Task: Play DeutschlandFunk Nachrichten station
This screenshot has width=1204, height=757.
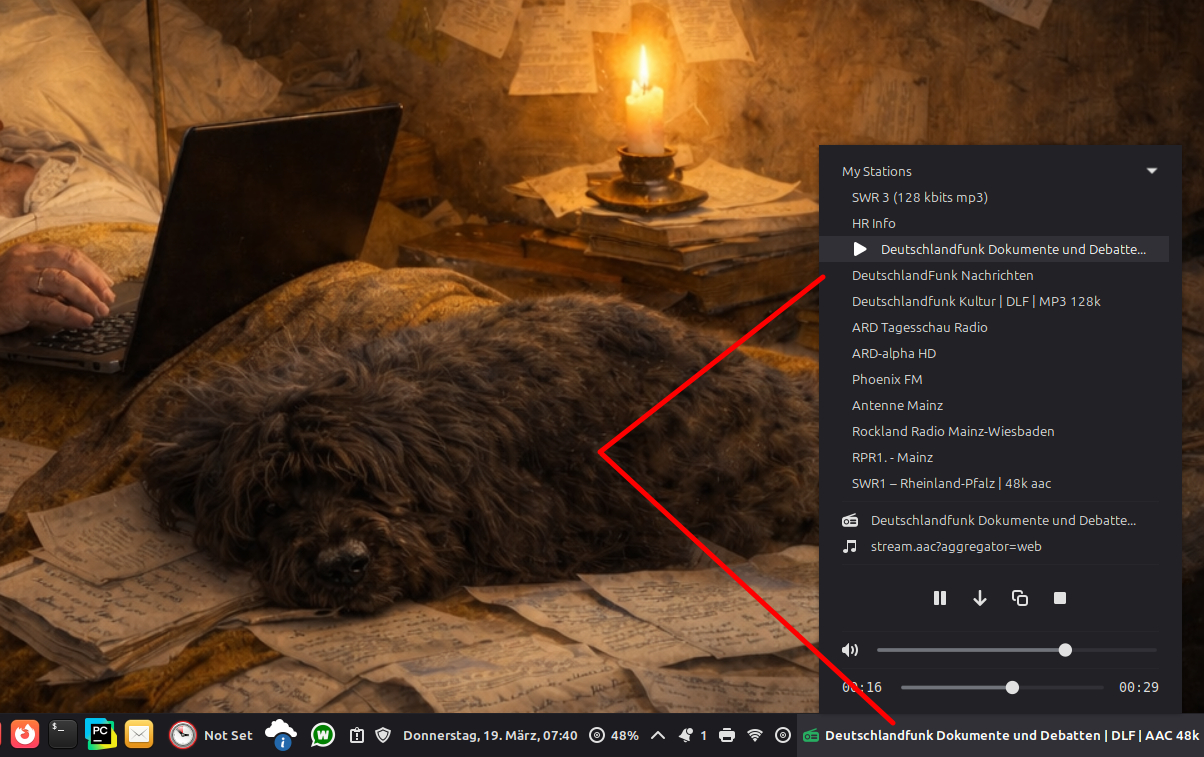Action: (942, 275)
